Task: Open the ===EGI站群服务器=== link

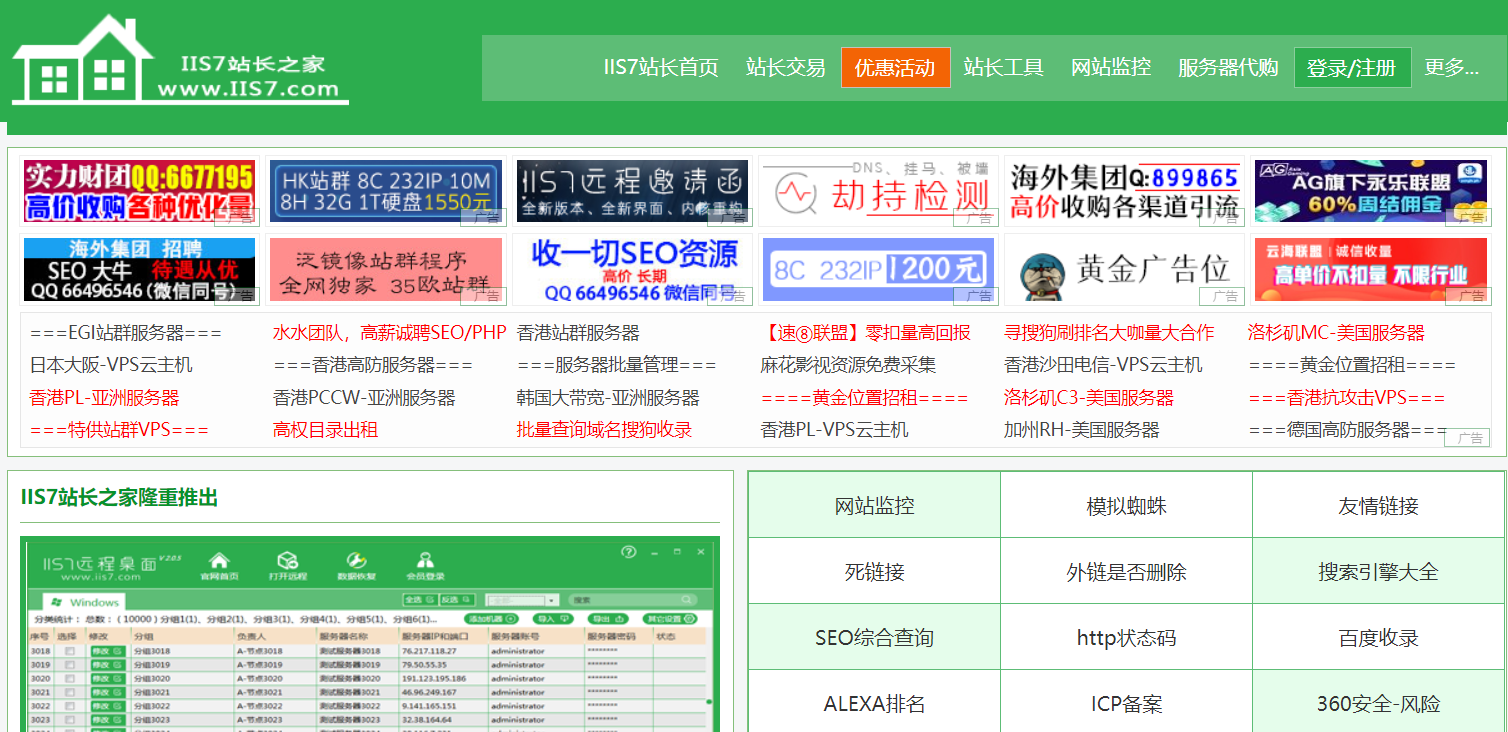Action: [x=126, y=333]
